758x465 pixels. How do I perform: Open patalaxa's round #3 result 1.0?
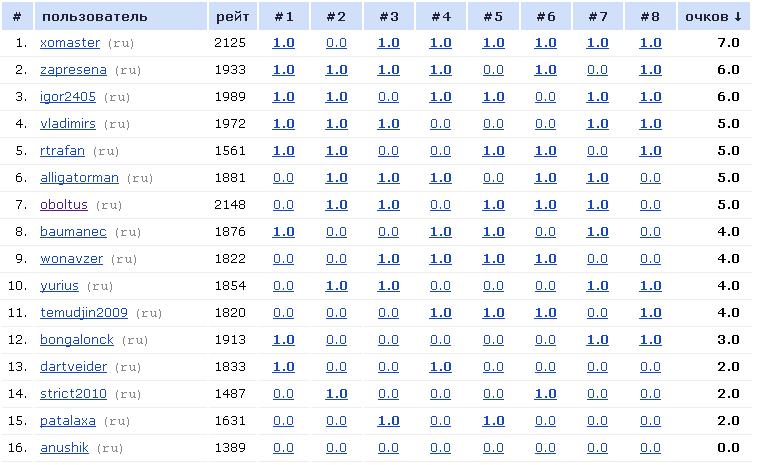point(388,421)
